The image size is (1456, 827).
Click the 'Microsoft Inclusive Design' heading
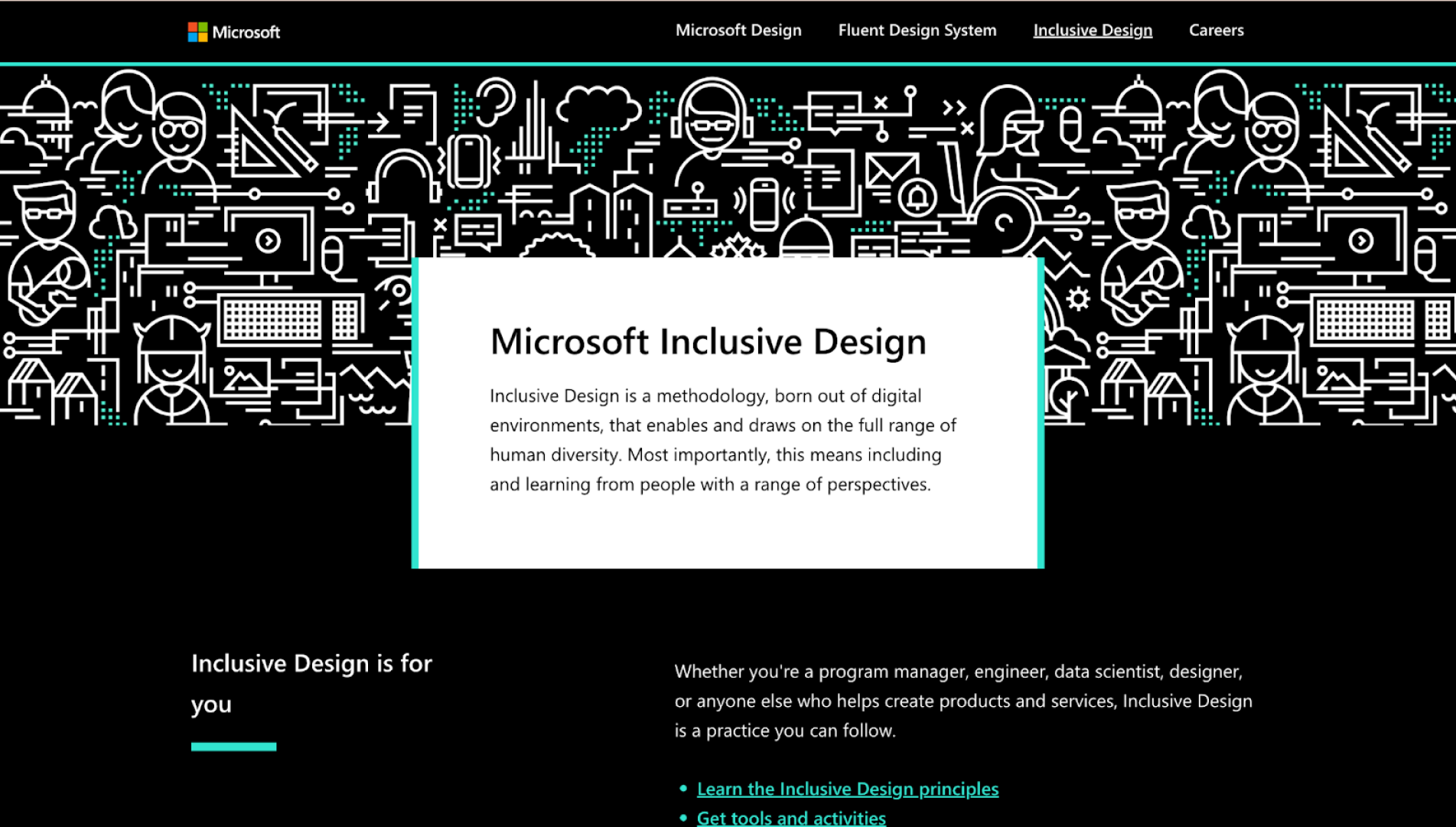pos(708,342)
